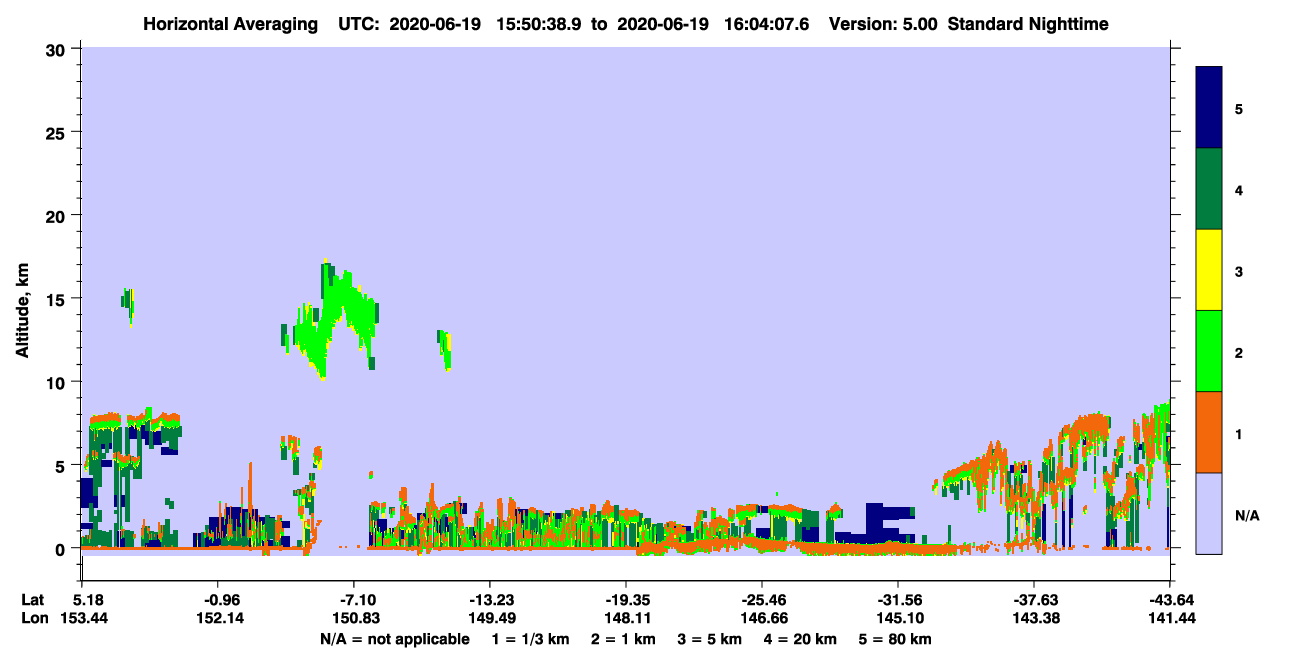Click the longitude value '150.83'
Screen dimensions: 1300x667
356,618
